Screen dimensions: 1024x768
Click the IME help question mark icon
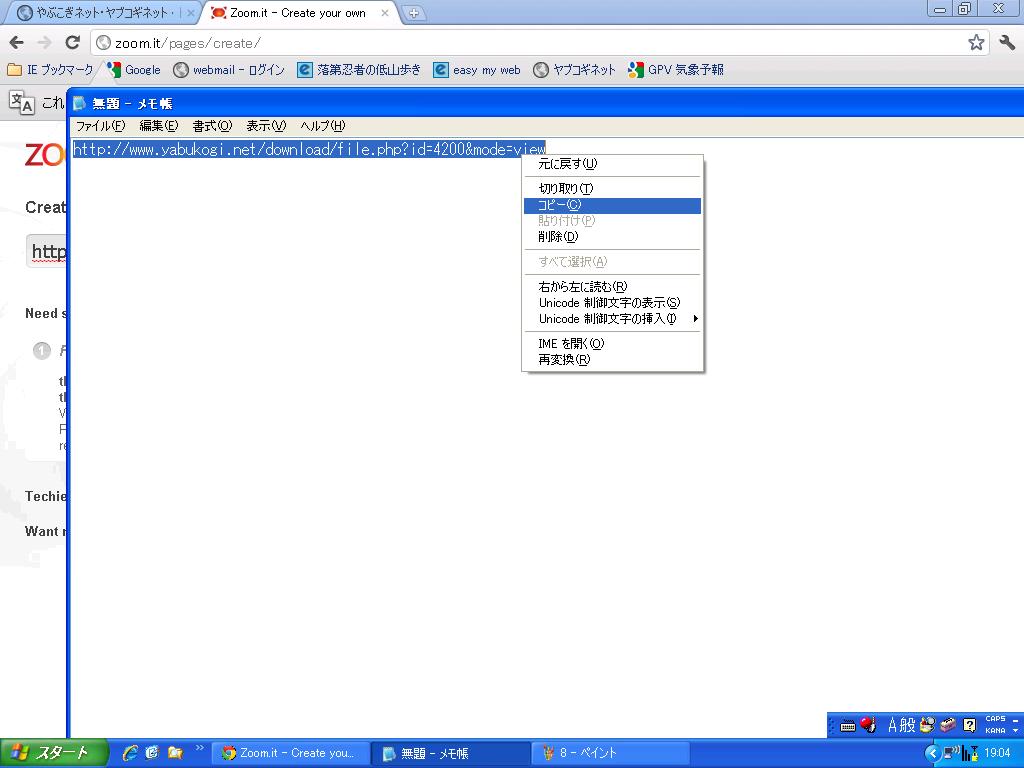[x=969, y=725]
